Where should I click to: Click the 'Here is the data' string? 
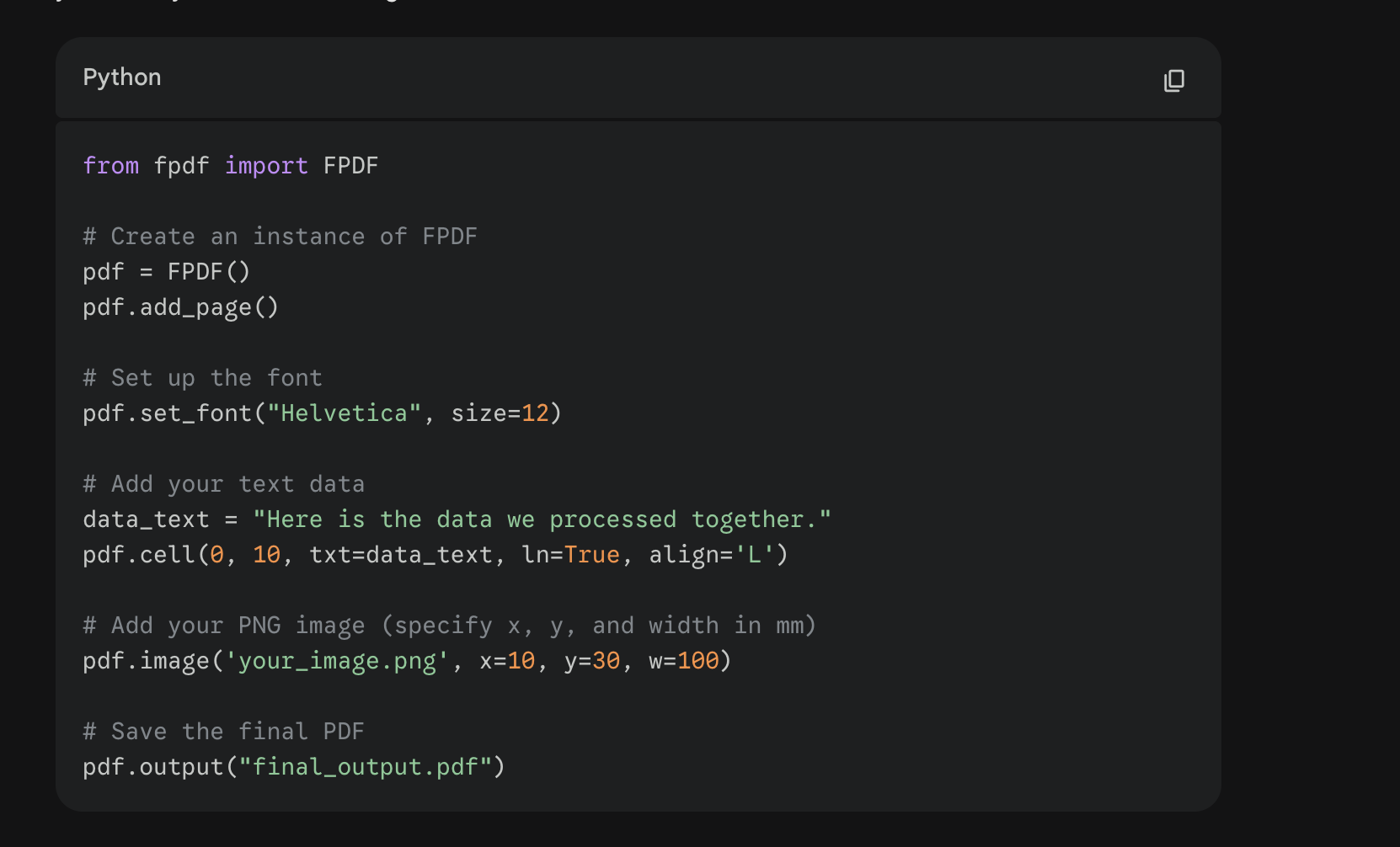click(x=542, y=519)
